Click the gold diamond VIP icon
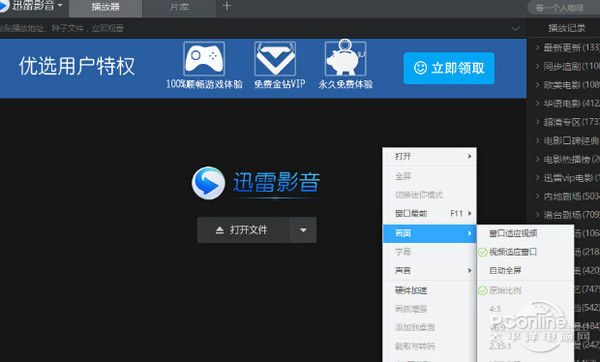The width and height of the screenshot is (600, 362). pos(275,59)
